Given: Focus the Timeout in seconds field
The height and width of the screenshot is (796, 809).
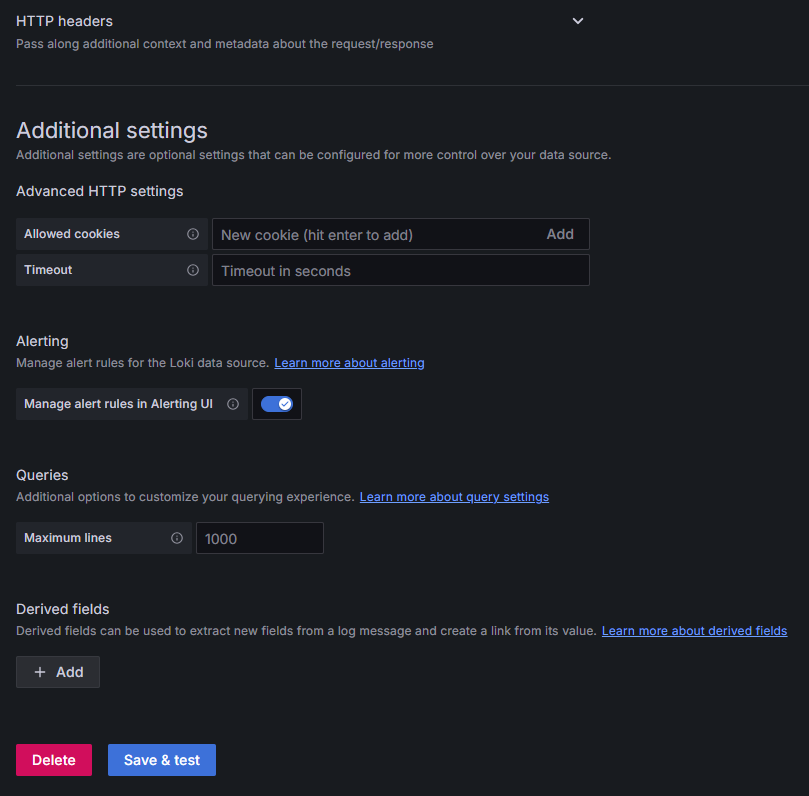Looking at the screenshot, I should [x=400, y=270].
